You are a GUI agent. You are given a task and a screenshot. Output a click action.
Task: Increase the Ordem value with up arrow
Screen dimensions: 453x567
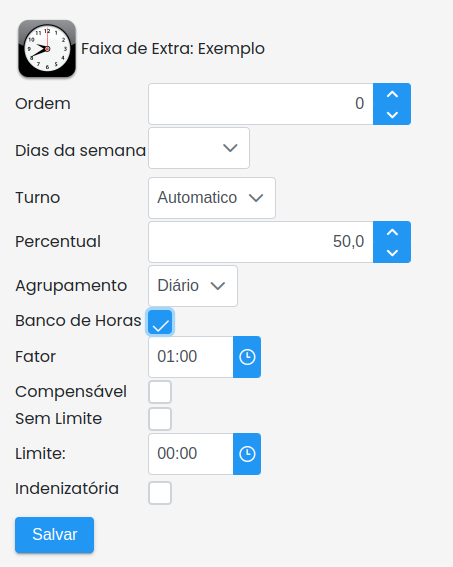[x=392, y=94]
